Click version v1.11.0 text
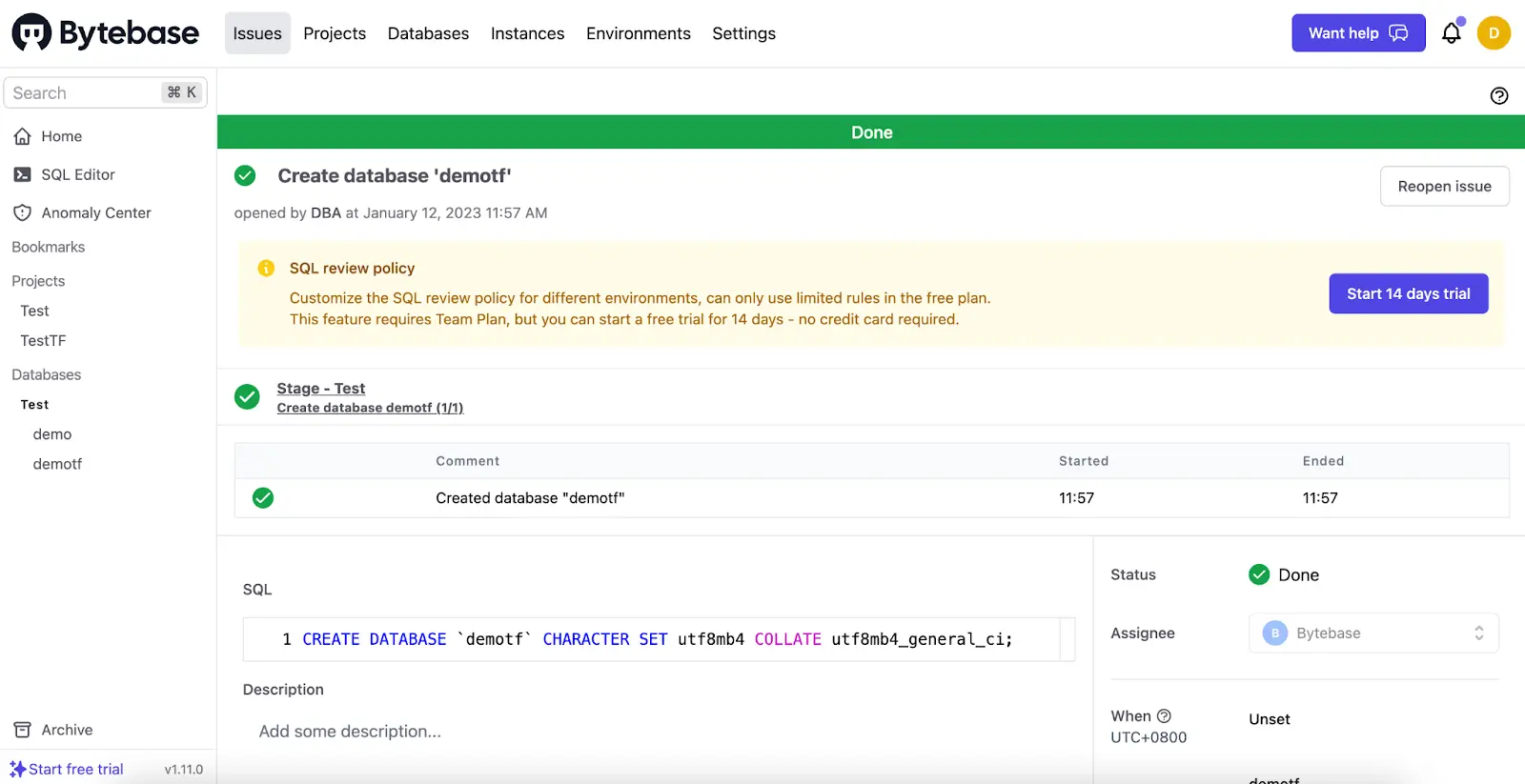 point(184,770)
